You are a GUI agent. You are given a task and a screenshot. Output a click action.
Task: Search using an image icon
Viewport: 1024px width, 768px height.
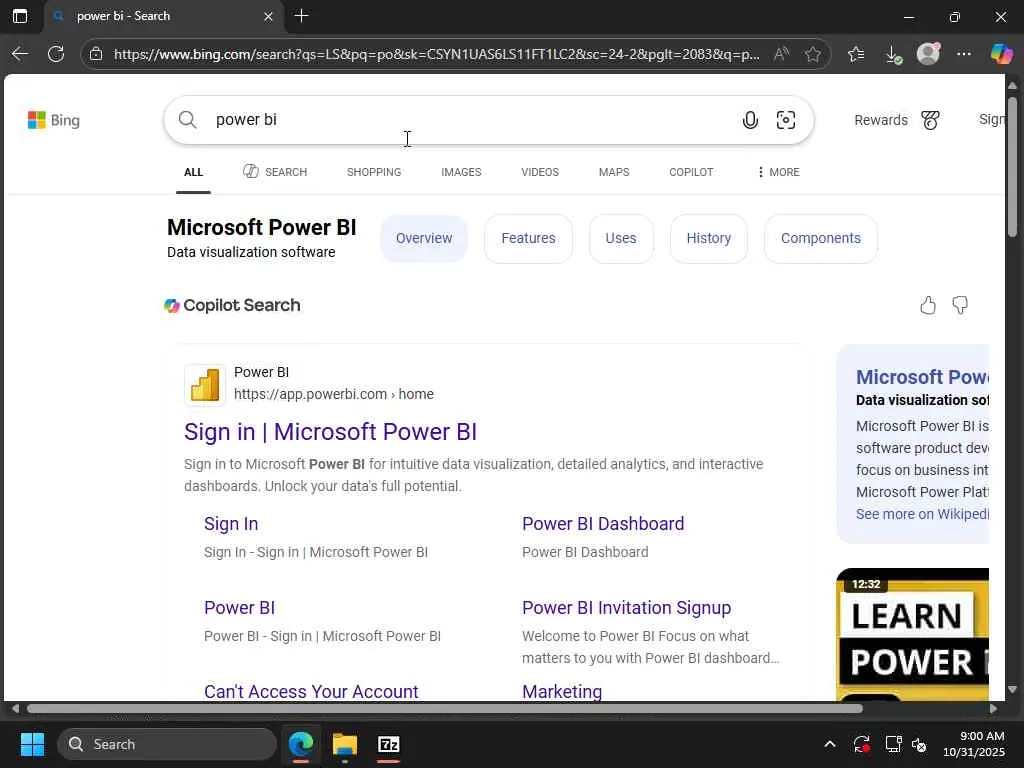point(786,120)
